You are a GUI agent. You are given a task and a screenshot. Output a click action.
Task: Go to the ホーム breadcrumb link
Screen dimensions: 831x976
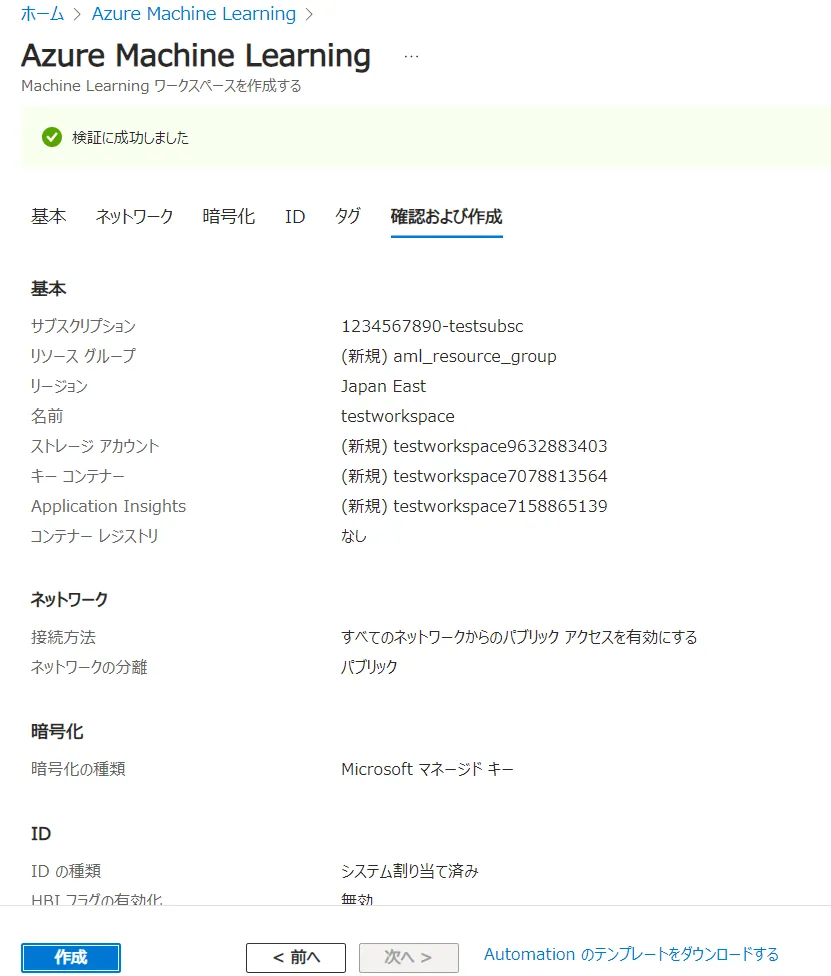click(42, 14)
